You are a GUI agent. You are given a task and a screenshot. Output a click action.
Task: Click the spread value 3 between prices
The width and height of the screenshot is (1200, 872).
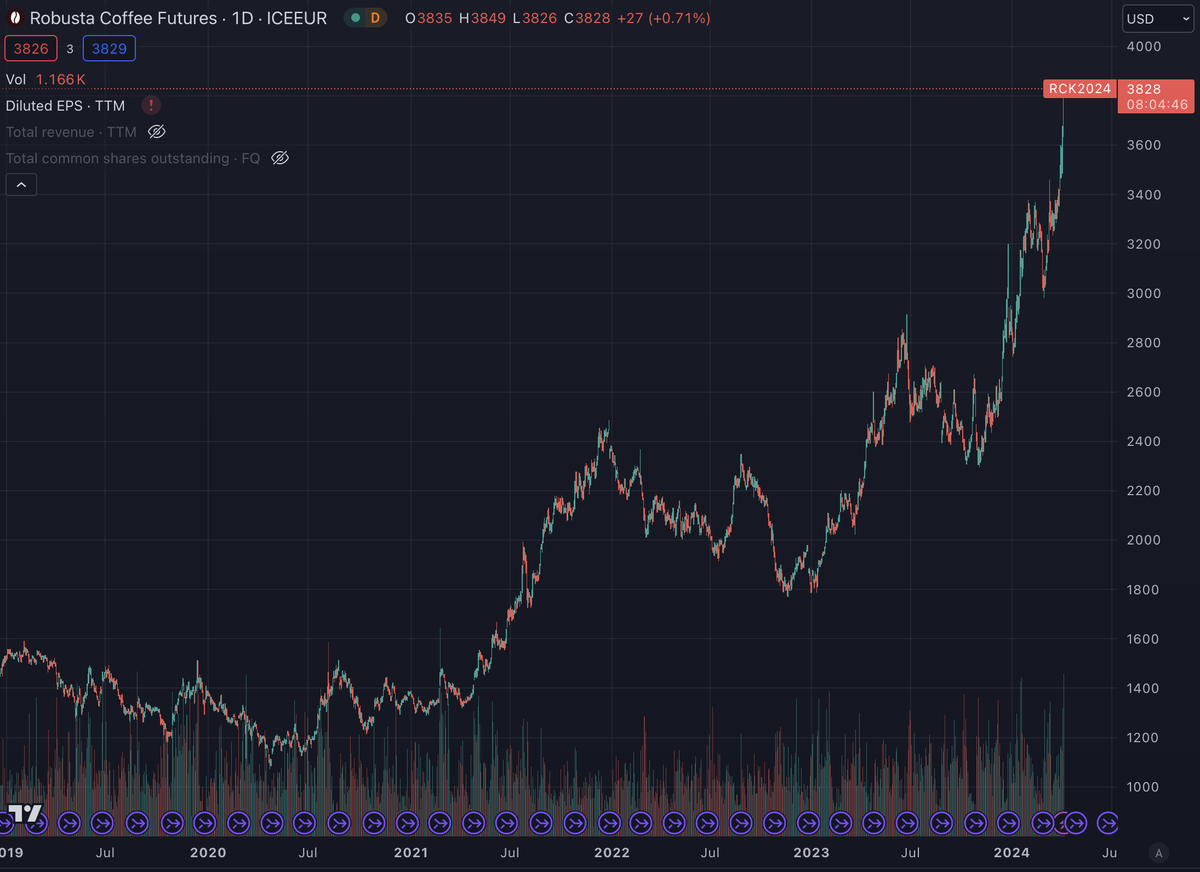[70, 48]
